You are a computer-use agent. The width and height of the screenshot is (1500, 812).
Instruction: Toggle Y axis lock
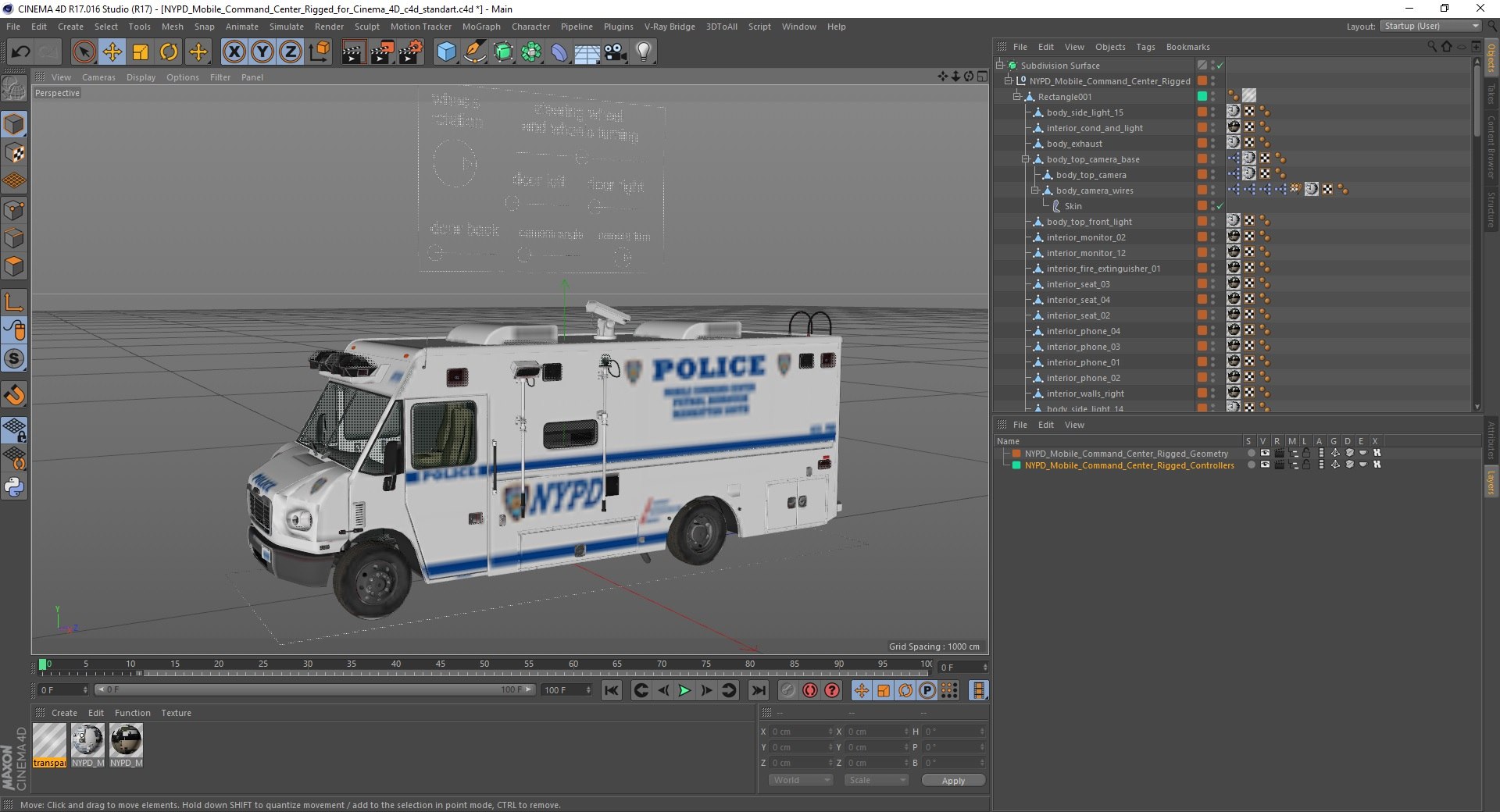[x=262, y=52]
